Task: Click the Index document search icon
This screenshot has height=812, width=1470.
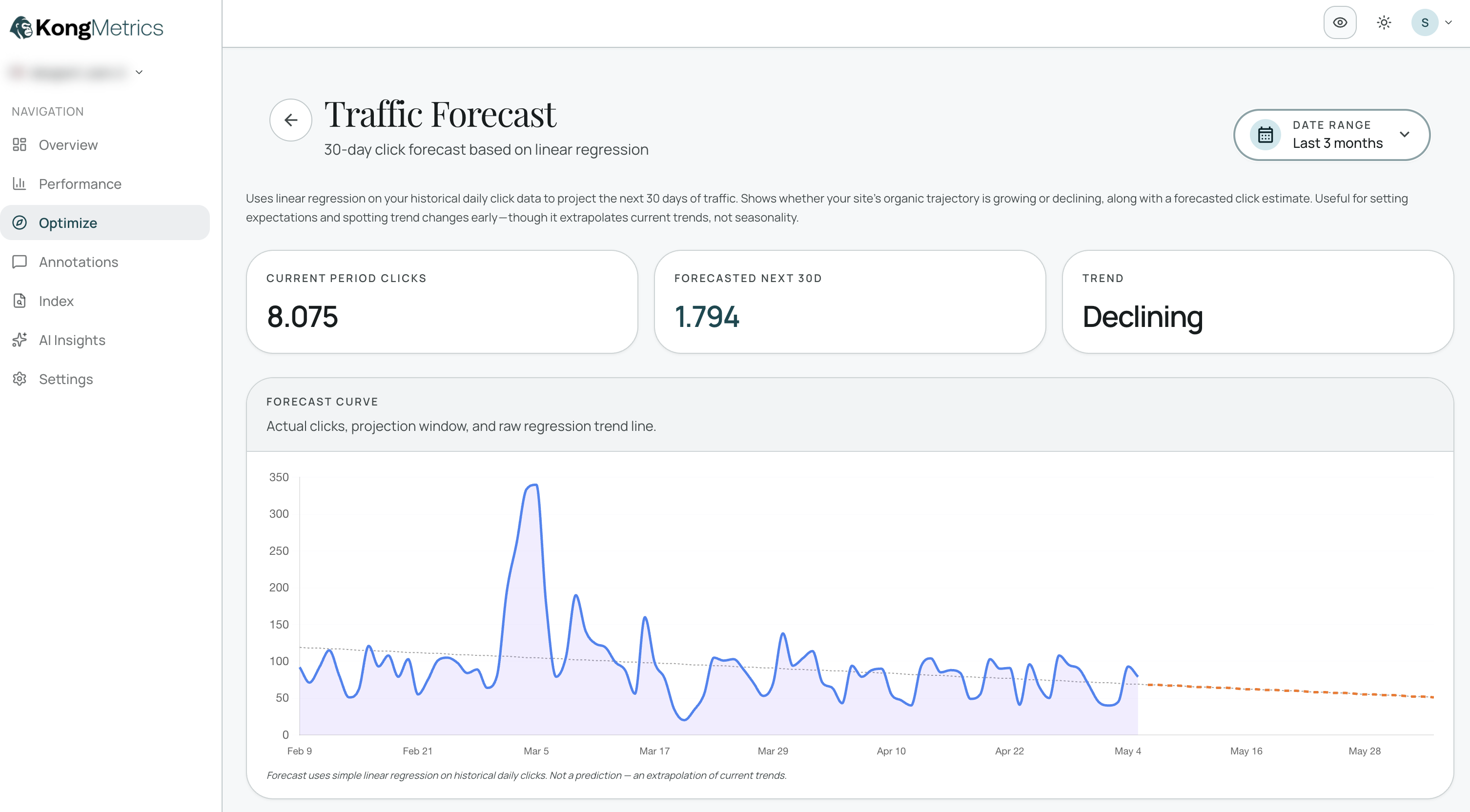Action: (20, 301)
